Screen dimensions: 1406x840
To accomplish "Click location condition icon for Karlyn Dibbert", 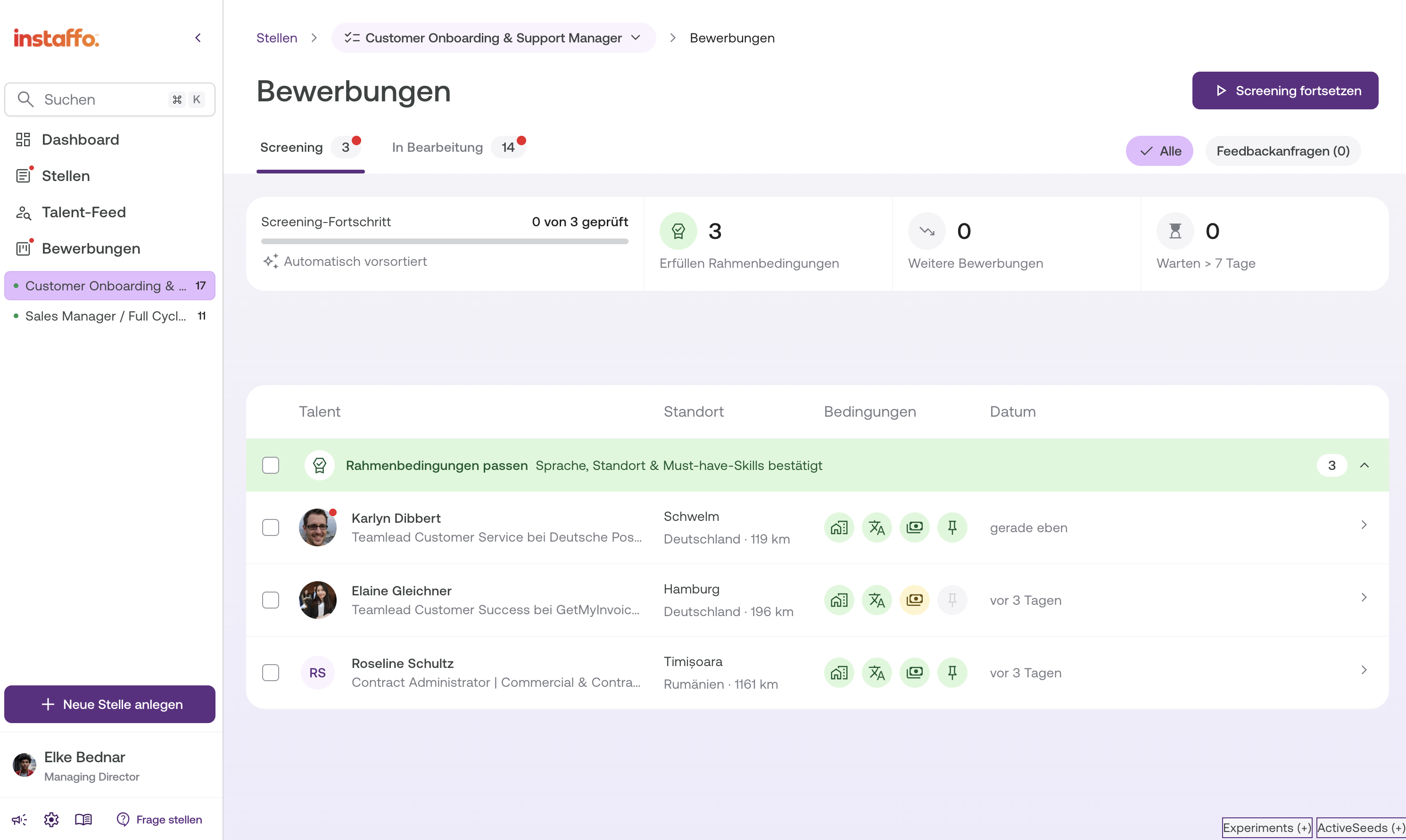I will tap(839, 527).
